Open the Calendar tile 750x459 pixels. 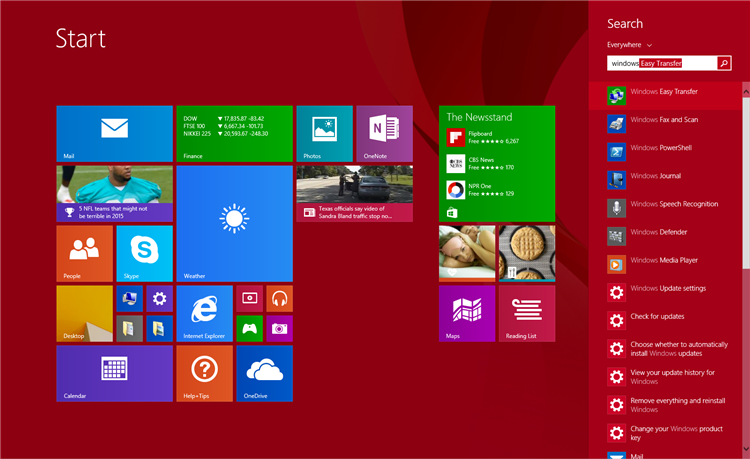[114, 373]
